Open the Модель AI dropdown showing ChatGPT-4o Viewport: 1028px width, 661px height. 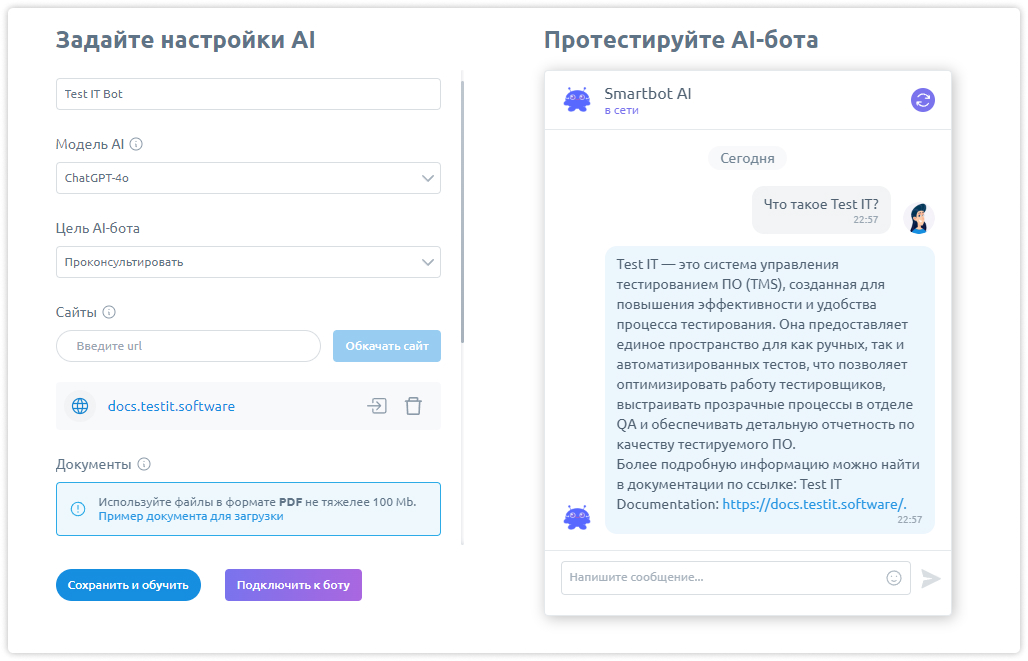pyautogui.click(x=248, y=178)
